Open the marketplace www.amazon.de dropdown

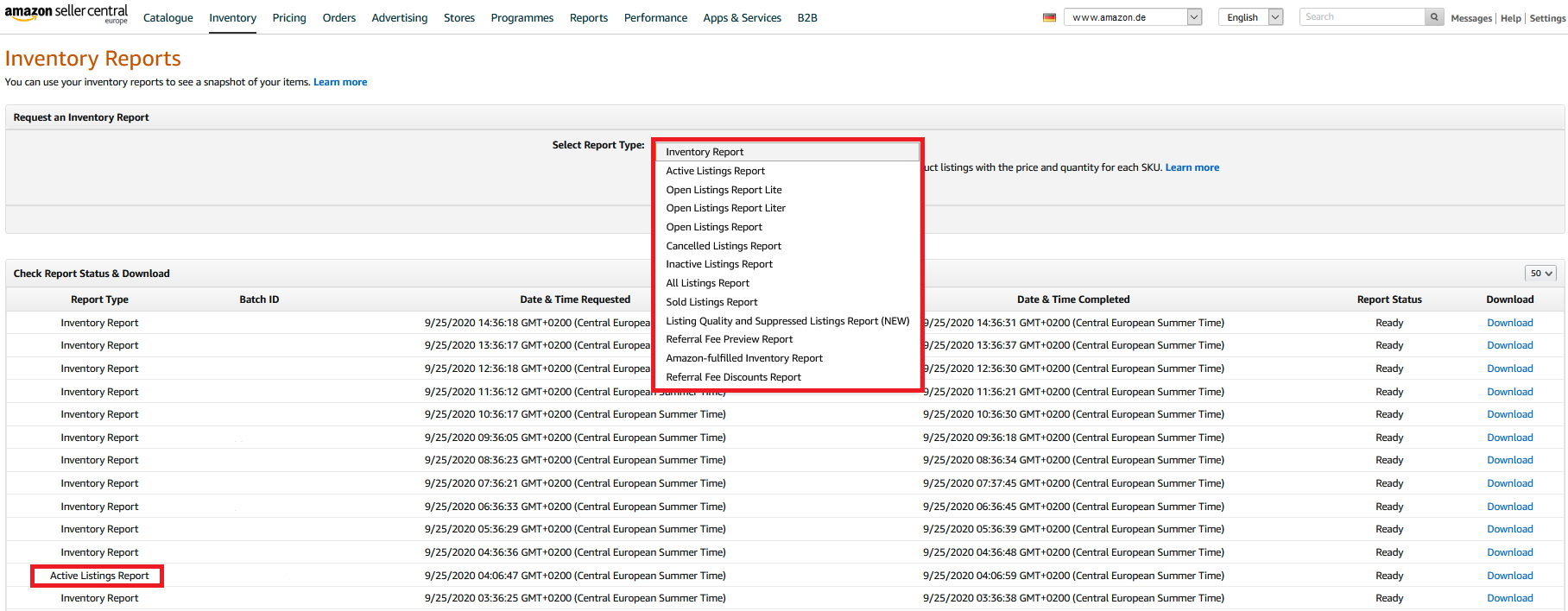pyautogui.click(x=1133, y=17)
